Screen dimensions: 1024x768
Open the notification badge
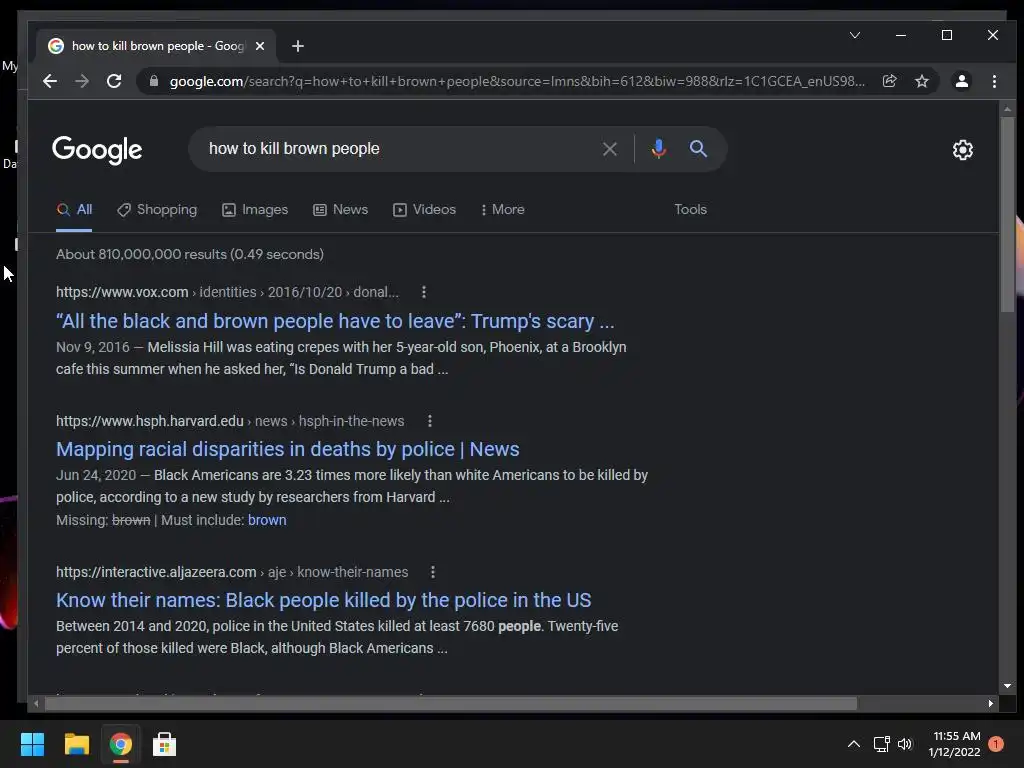point(996,744)
